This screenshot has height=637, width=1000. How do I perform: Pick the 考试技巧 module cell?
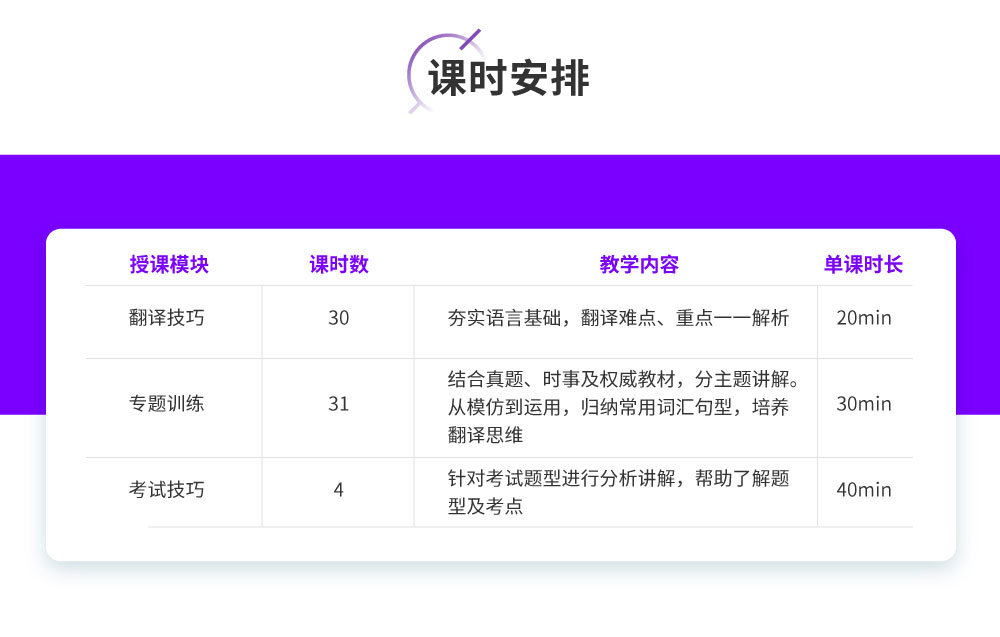coord(167,490)
